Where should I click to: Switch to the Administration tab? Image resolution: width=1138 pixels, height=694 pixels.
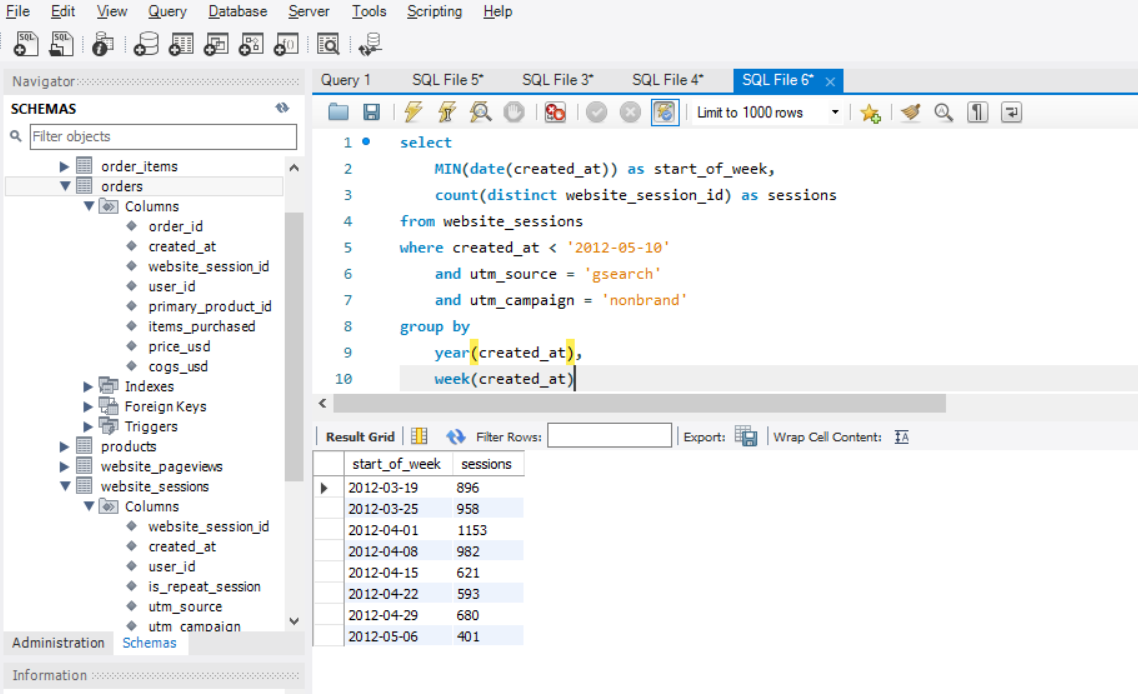point(58,642)
